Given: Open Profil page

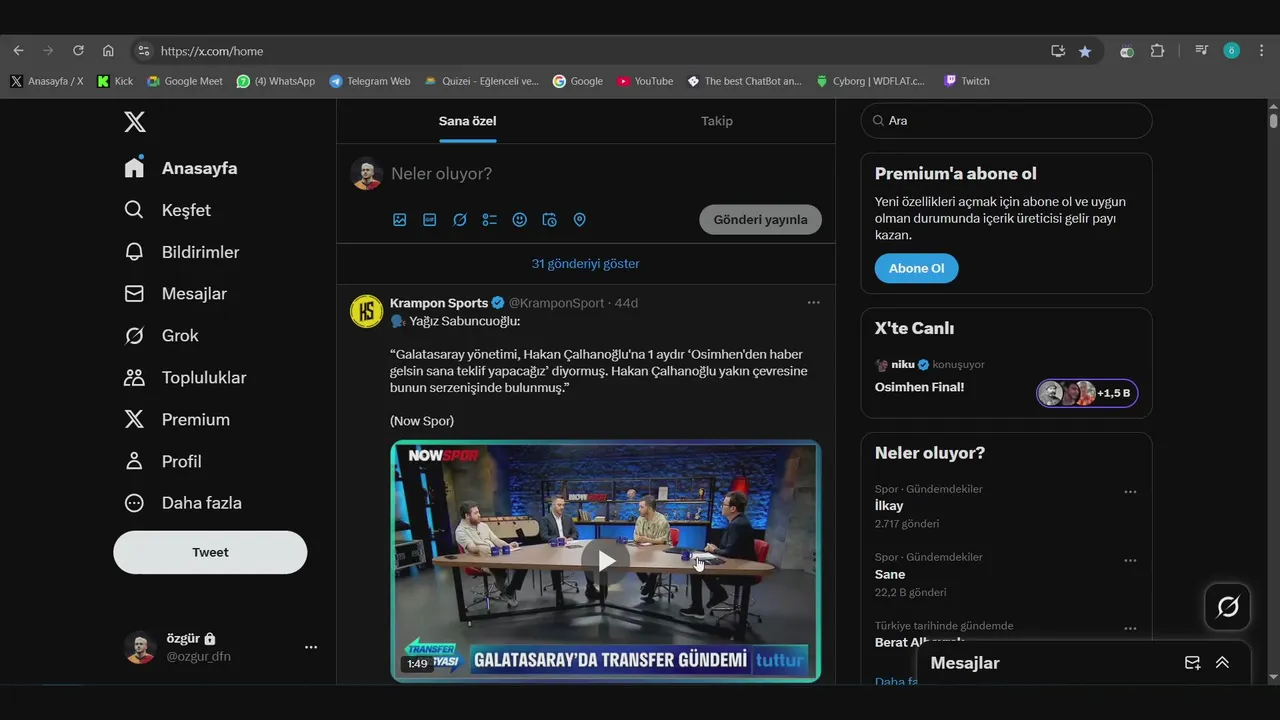Looking at the screenshot, I should (x=163, y=462).
